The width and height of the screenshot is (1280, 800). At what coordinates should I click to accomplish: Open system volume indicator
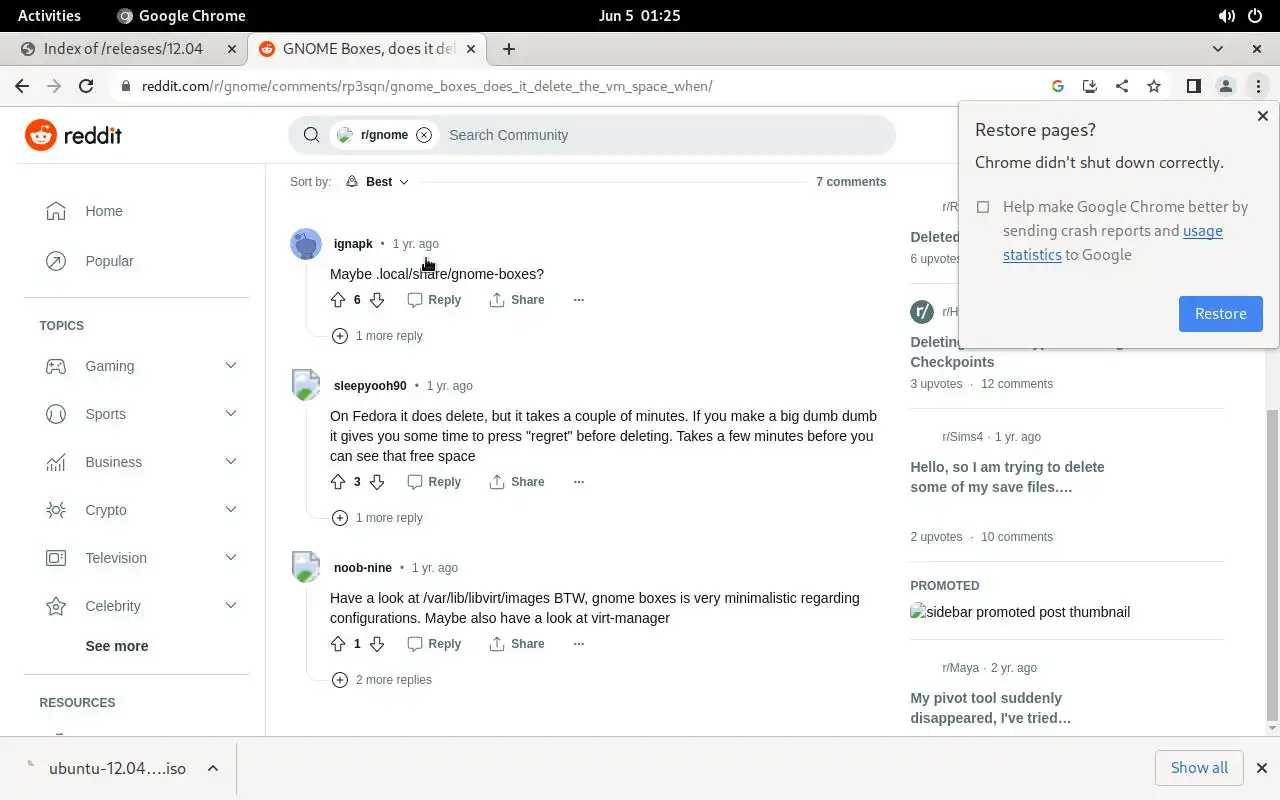click(x=1227, y=15)
